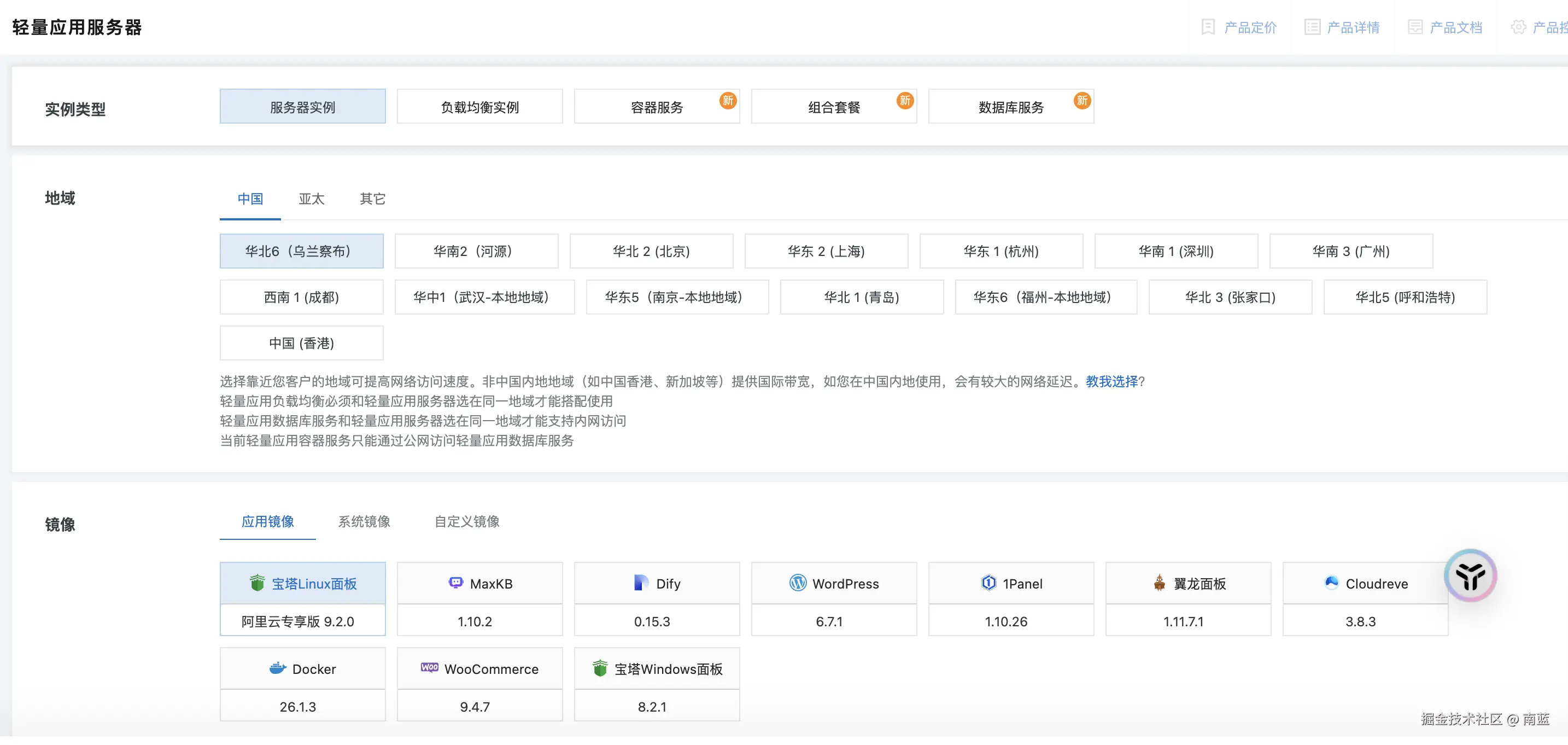Select region 中国 (香港)
Viewport: 1568px width, 745px height.
point(301,343)
